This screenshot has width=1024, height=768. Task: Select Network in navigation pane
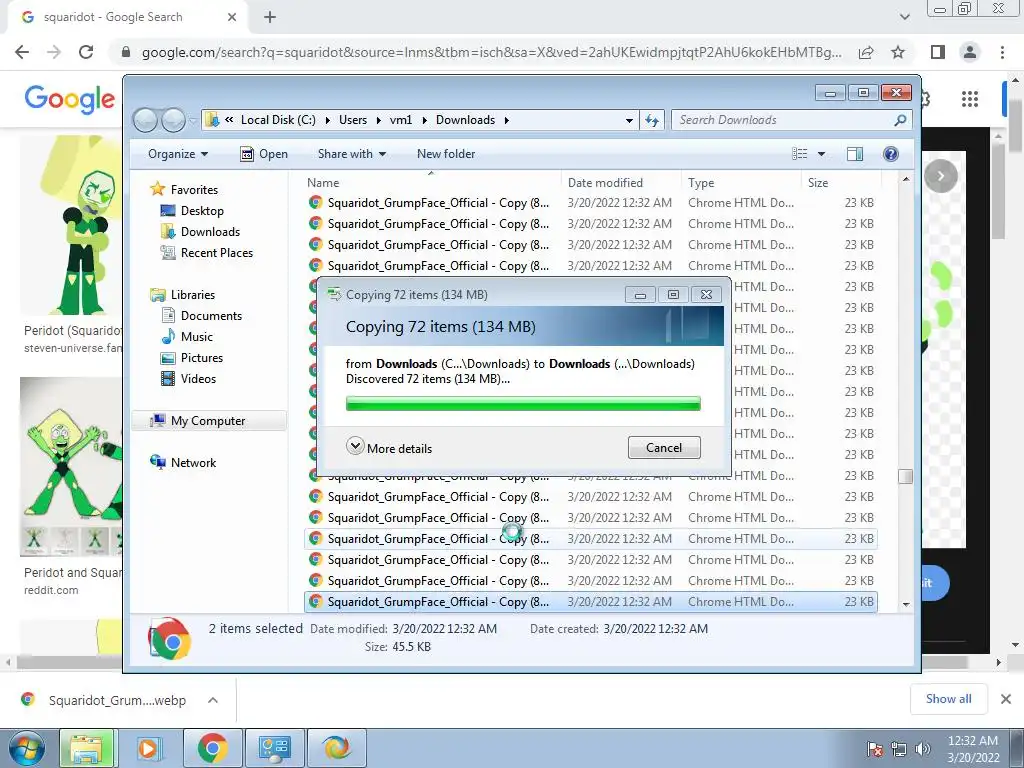click(193, 463)
